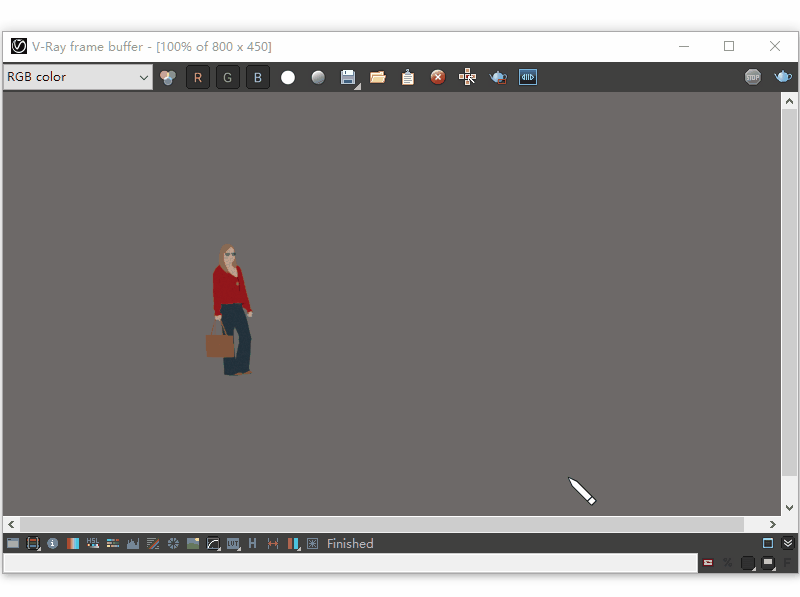Switch to alpha channel white circle
The image size is (800, 597).
288,78
